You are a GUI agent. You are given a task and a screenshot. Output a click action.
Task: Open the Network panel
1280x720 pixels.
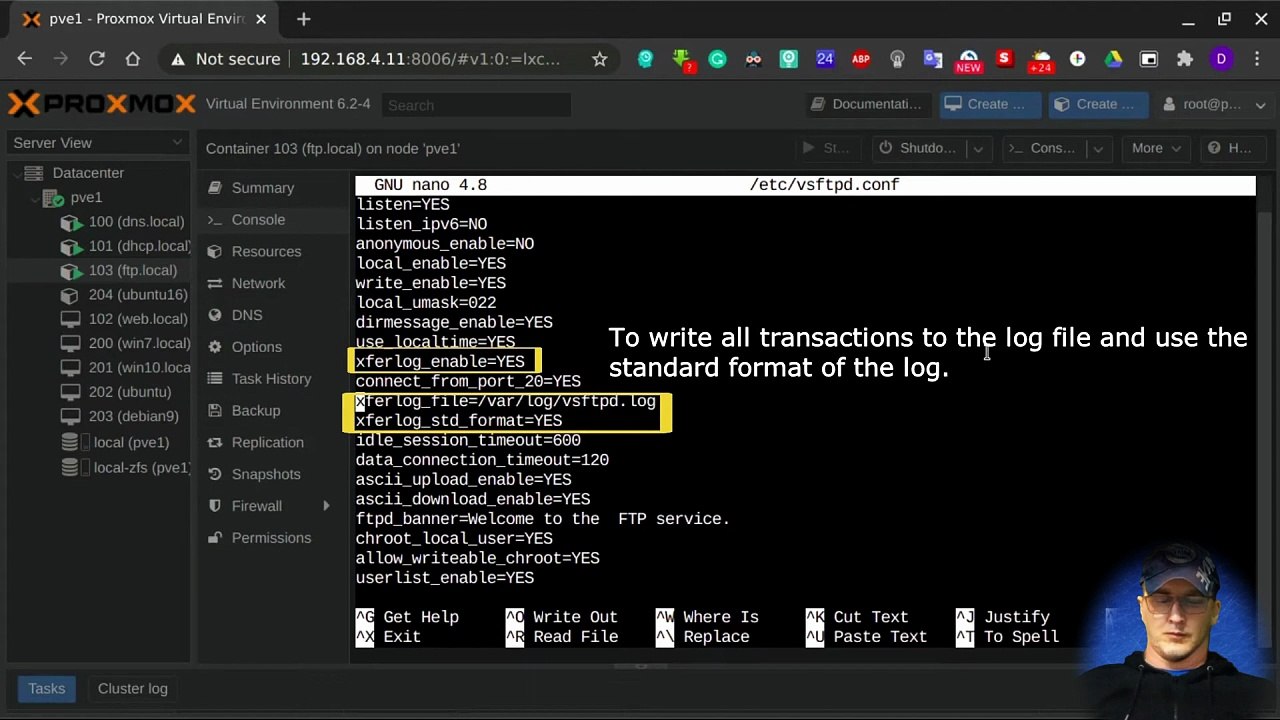coord(258,283)
